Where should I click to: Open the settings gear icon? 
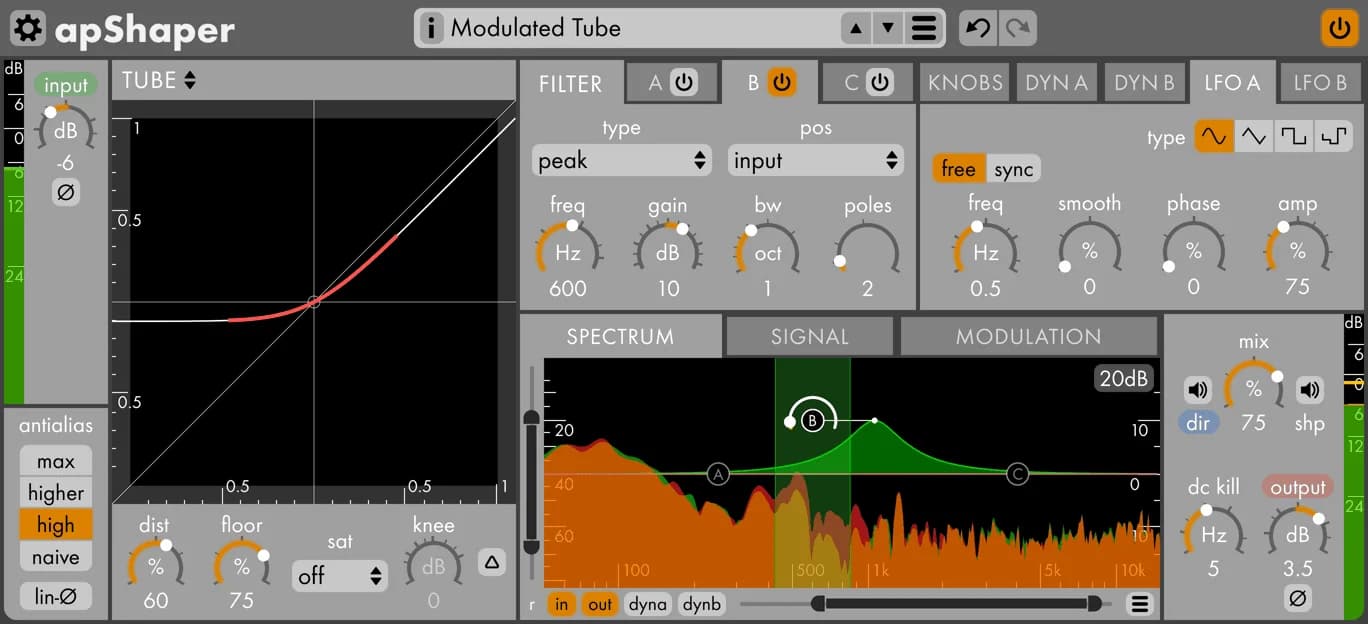click(28, 29)
